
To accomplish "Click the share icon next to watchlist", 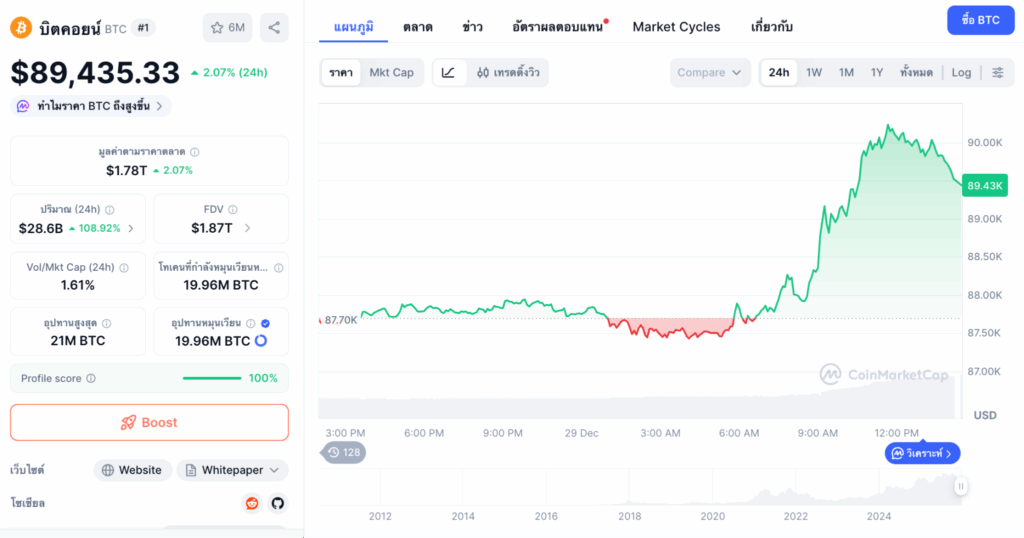I will pos(274,27).
